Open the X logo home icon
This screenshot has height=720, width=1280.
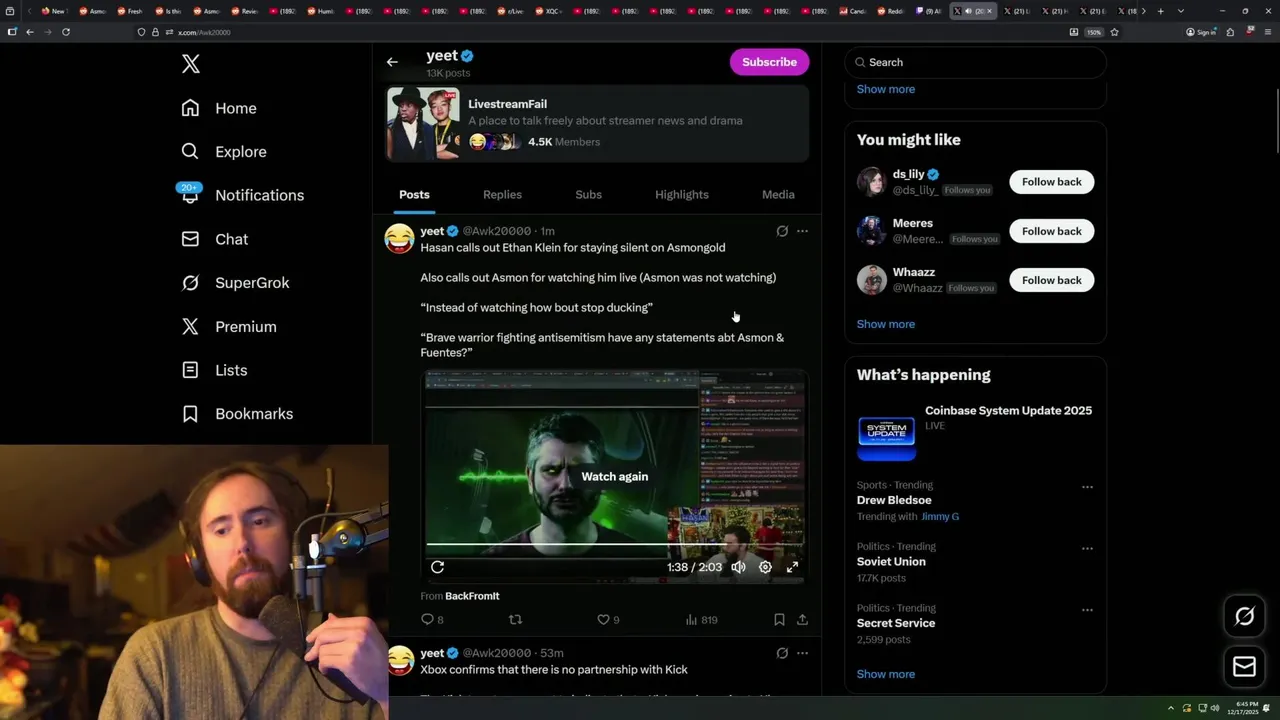click(x=191, y=64)
